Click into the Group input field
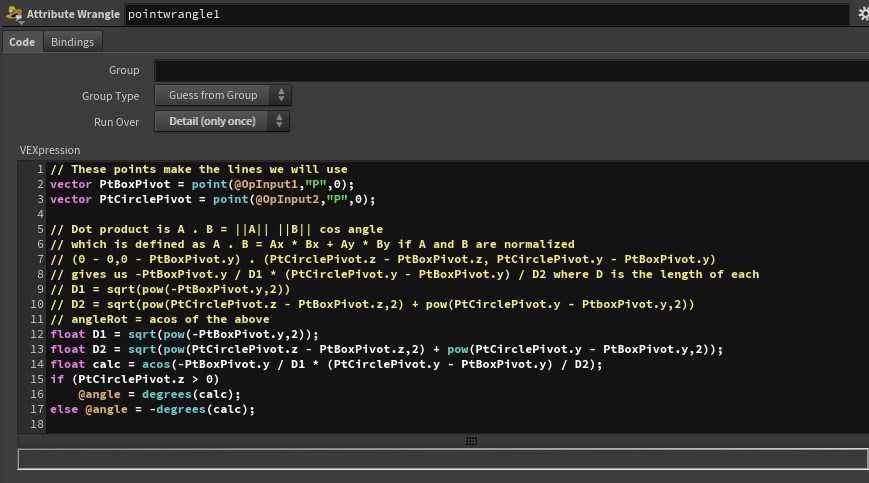The image size is (869, 483). pos(510,70)
